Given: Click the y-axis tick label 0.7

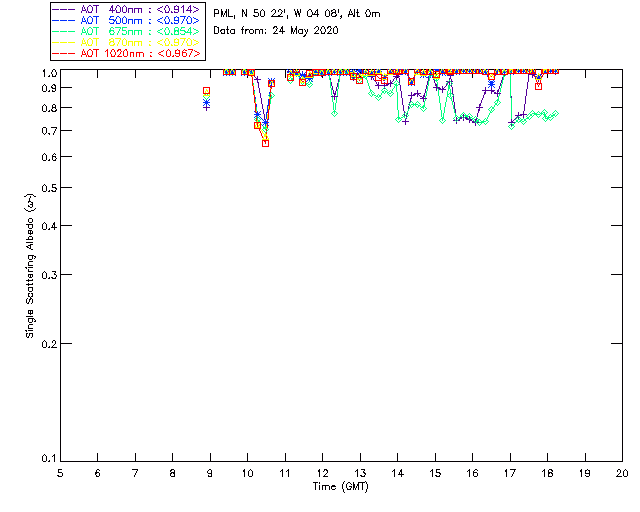Looking at the screenshot, I should (49, 131).
